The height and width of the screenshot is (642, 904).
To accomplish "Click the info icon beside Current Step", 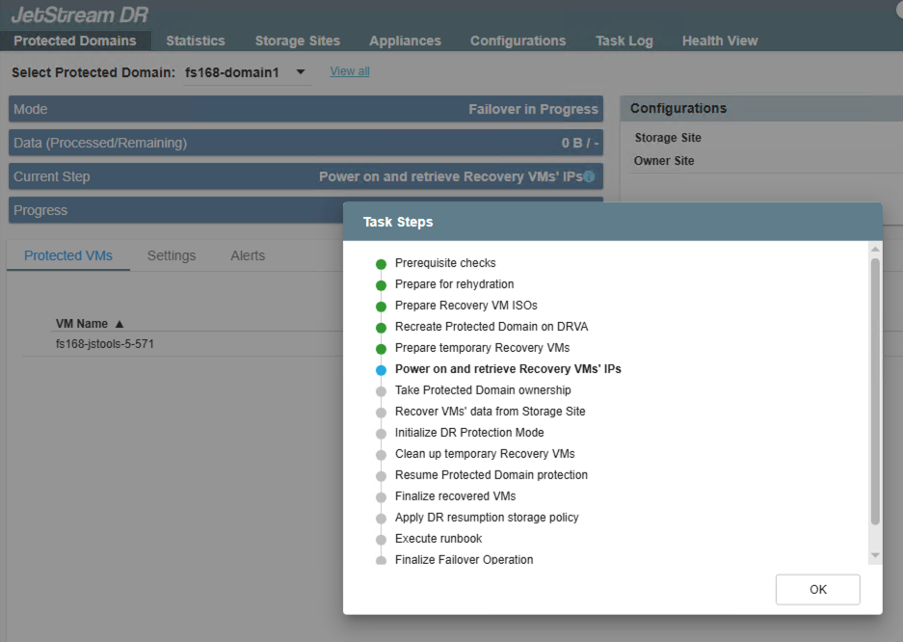I will (589, 177).
